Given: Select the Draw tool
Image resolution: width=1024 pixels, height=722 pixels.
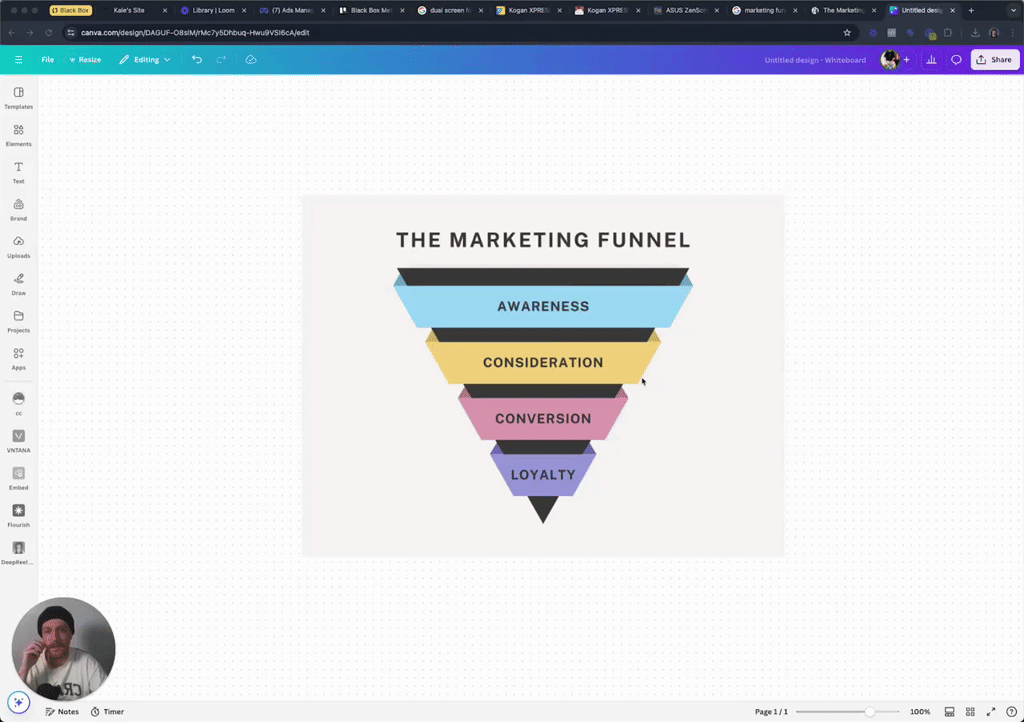Looking at the screenshot, I should point(18,282).
